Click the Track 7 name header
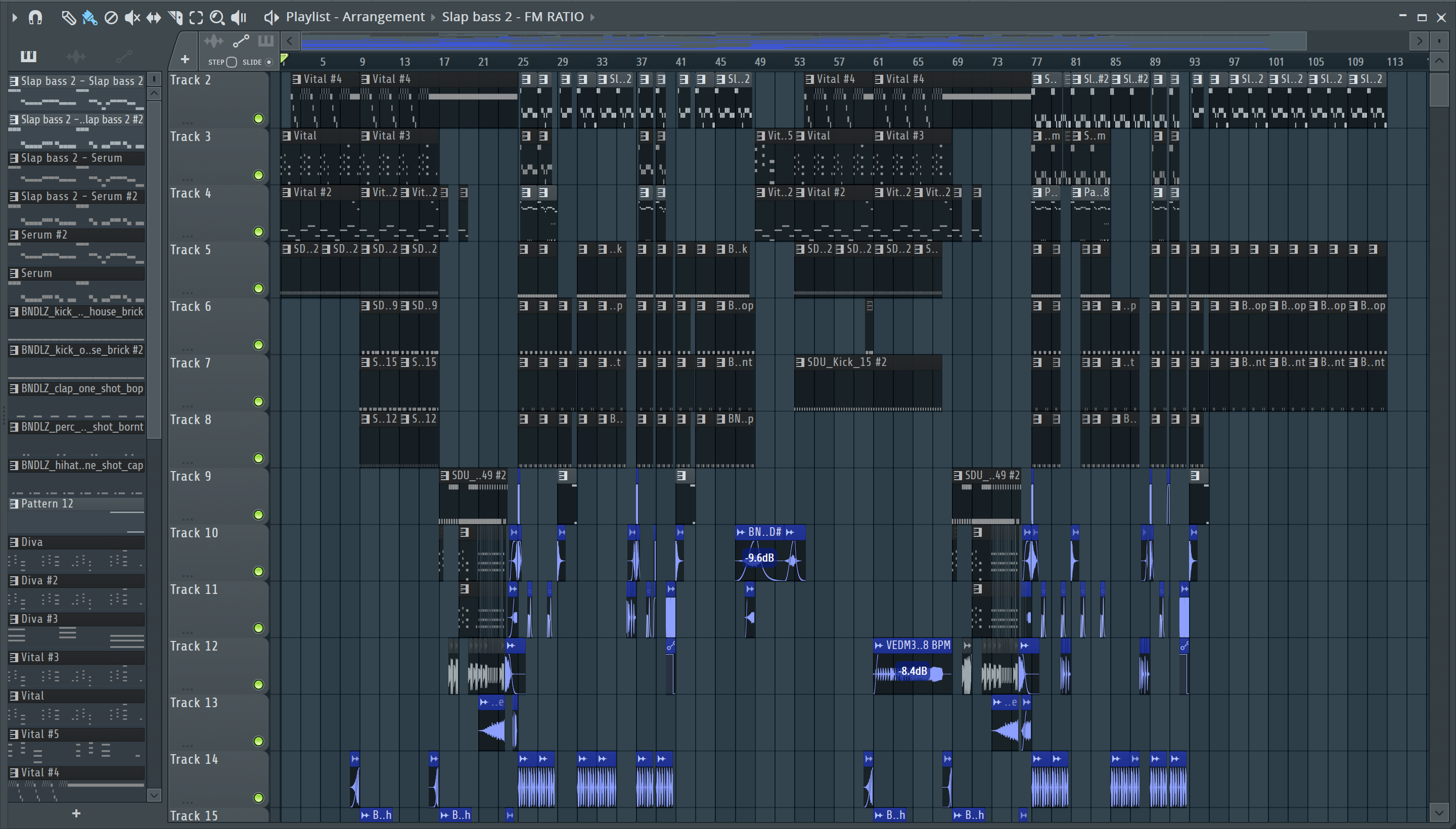1456x829 pixels. tap(190, 363)
